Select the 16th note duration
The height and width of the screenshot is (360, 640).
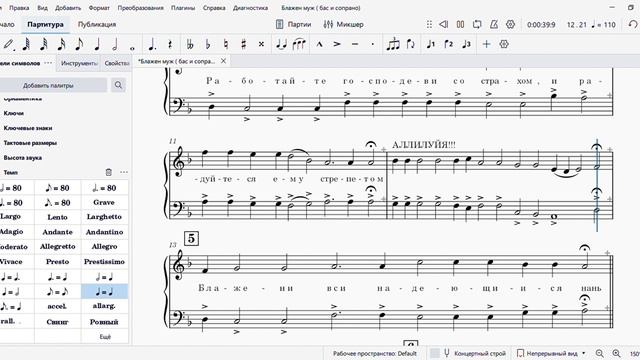pyautogui.click(x=61, y=44)
